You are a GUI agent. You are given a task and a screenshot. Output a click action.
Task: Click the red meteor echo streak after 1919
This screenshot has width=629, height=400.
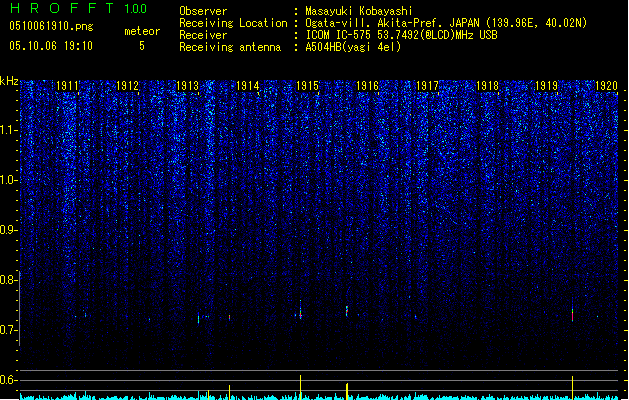coord(572,315)
